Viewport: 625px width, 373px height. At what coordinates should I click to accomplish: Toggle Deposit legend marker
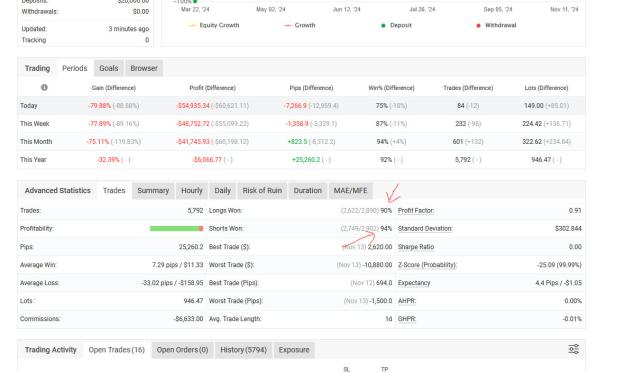point(396,25)
